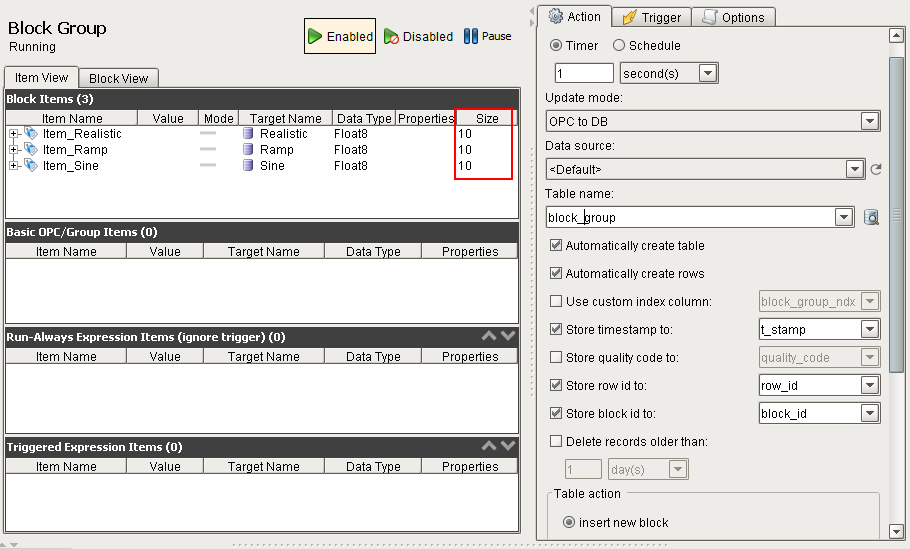Select the Schedule radio button

point(619,45)
